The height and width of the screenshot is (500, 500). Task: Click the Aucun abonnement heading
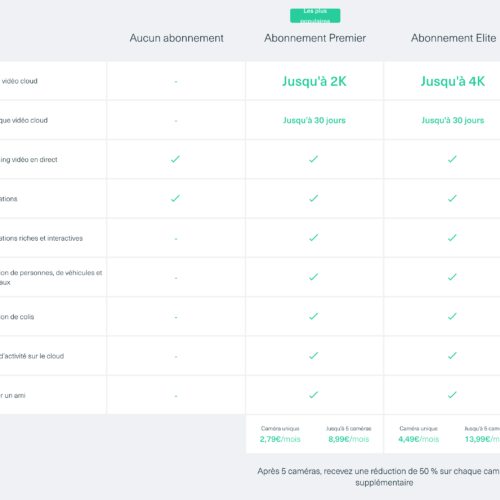(x=176, y=38)
